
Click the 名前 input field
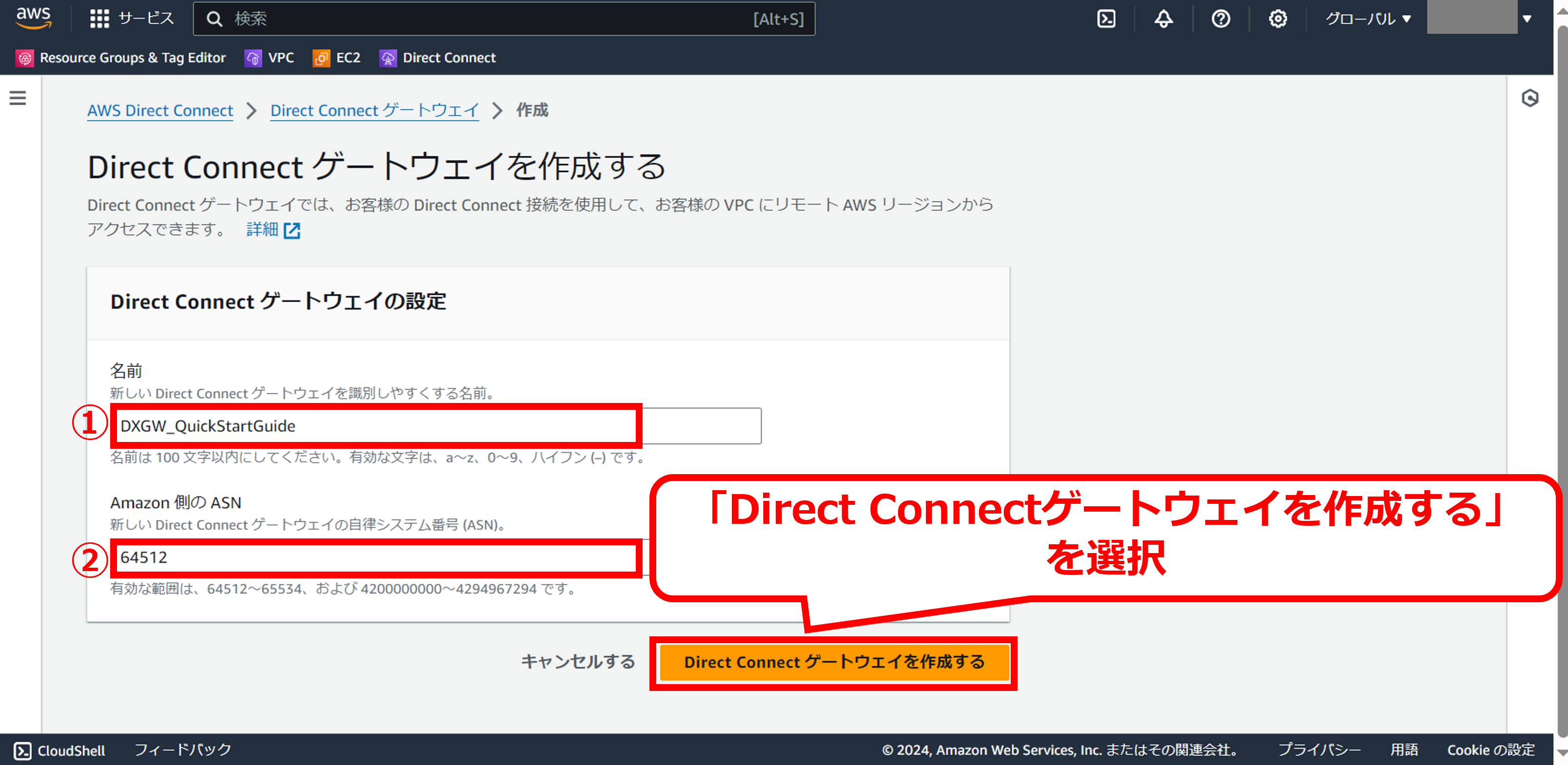[x=435, y=426]
